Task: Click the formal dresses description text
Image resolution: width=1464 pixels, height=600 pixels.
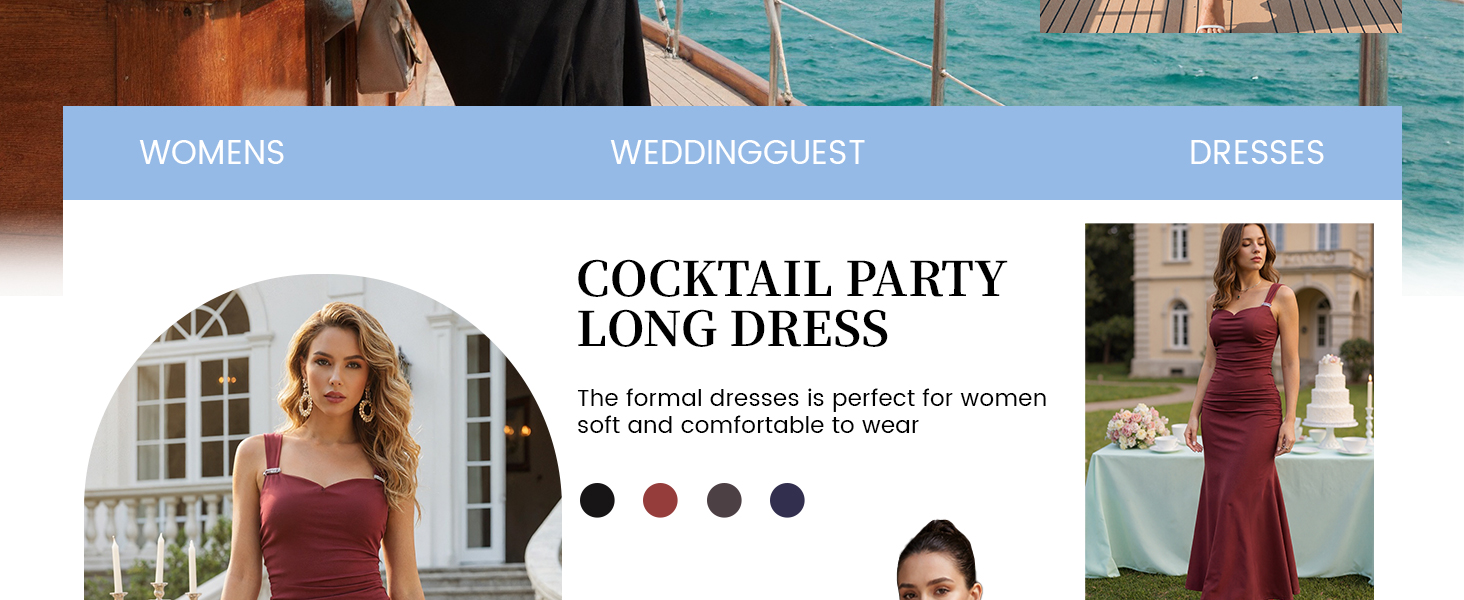Action: [811, 412]
